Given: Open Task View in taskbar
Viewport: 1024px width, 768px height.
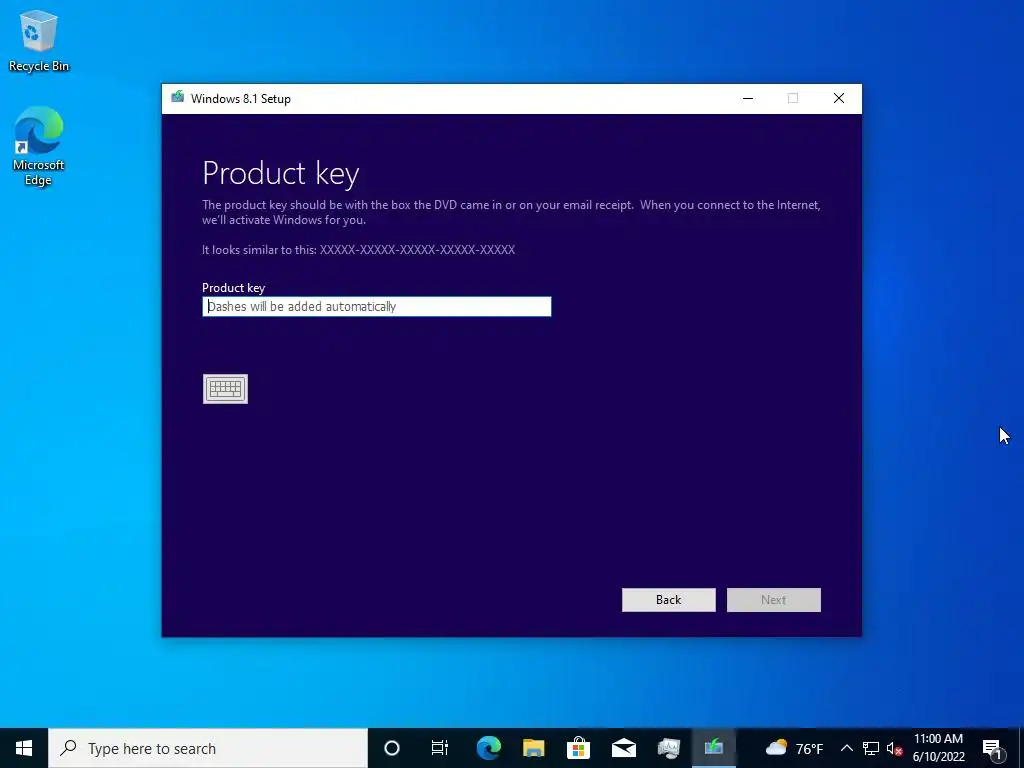Looking at the screenshot, I should (440, 748).
